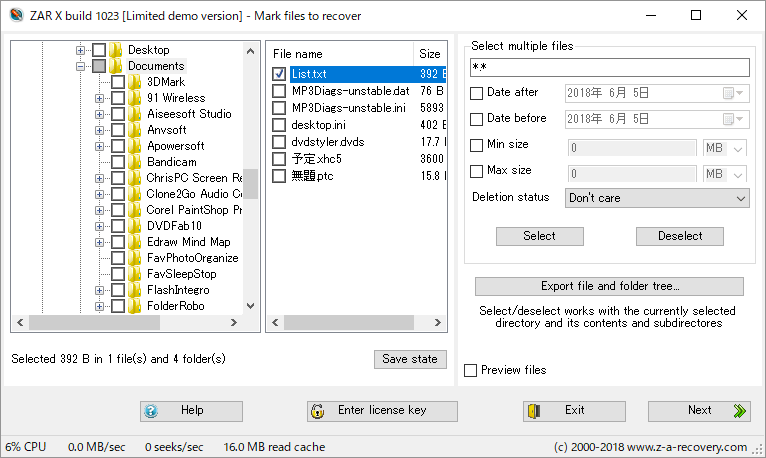Expand the Apowersoft folder node

99,146
